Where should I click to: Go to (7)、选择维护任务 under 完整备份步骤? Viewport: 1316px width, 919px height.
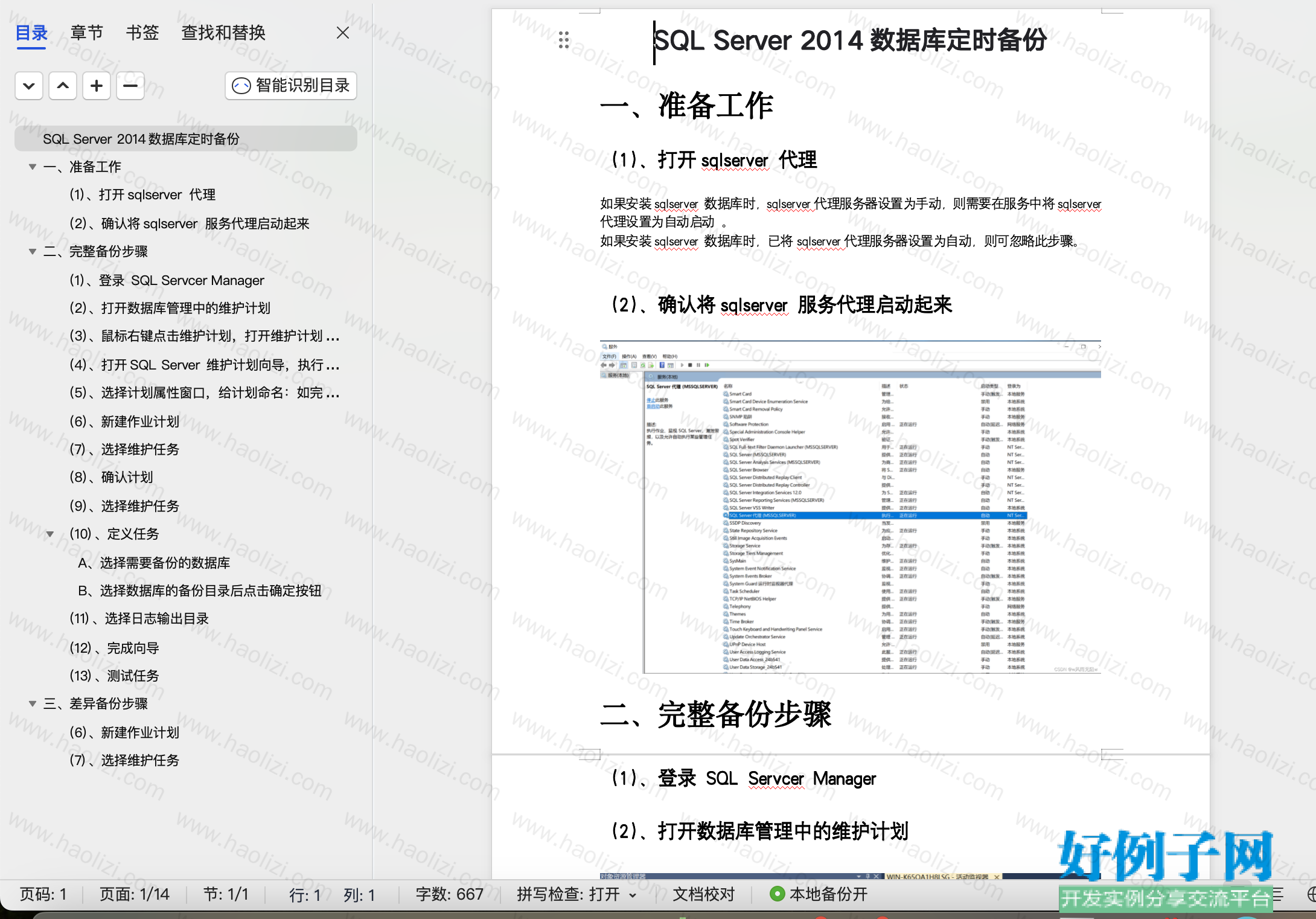[x=124, y=449]
